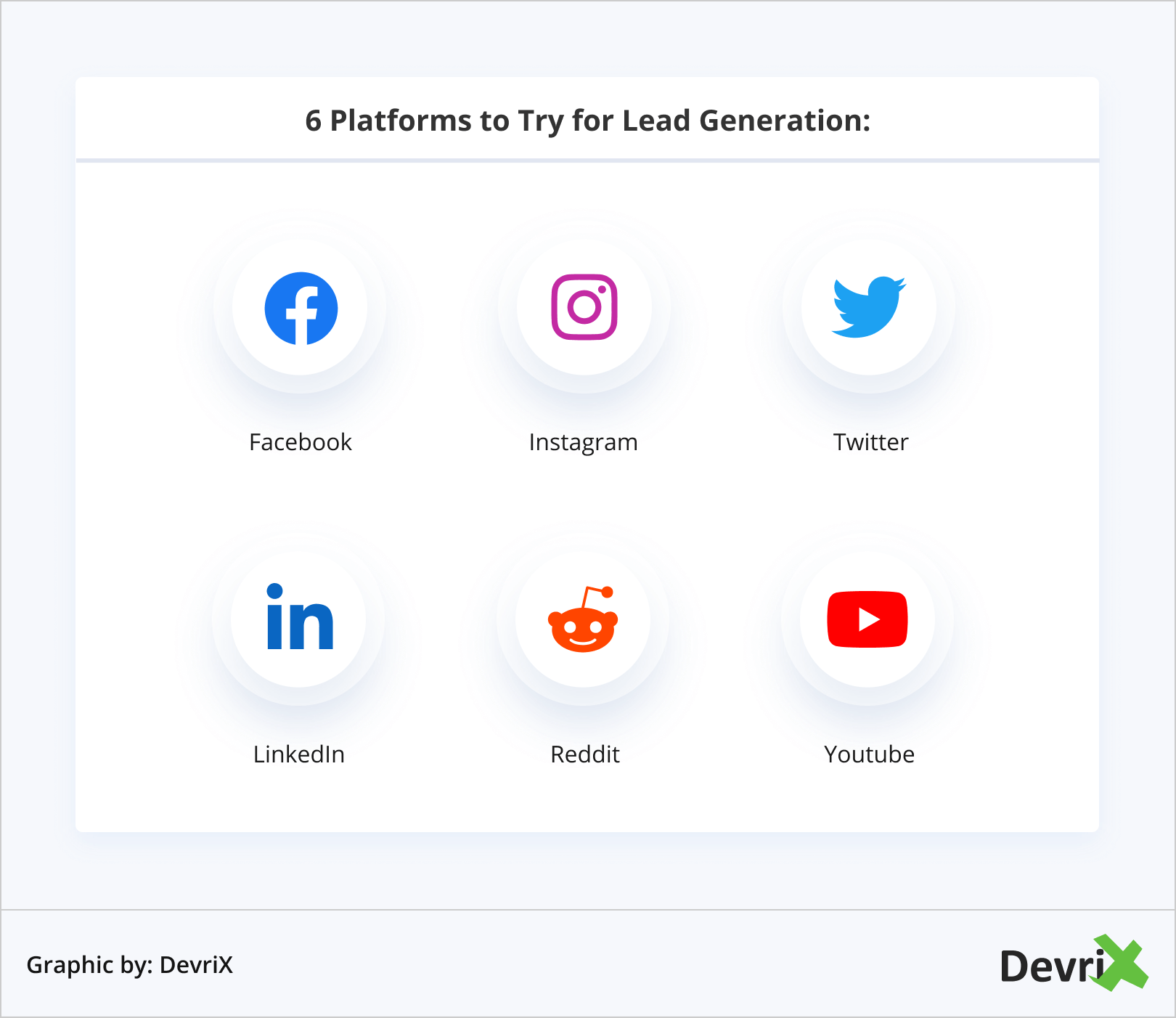Screen dimensions: 1176x1018
Task: Choose the 'LinkedIn' text label
Action: [x=299, y=754]
